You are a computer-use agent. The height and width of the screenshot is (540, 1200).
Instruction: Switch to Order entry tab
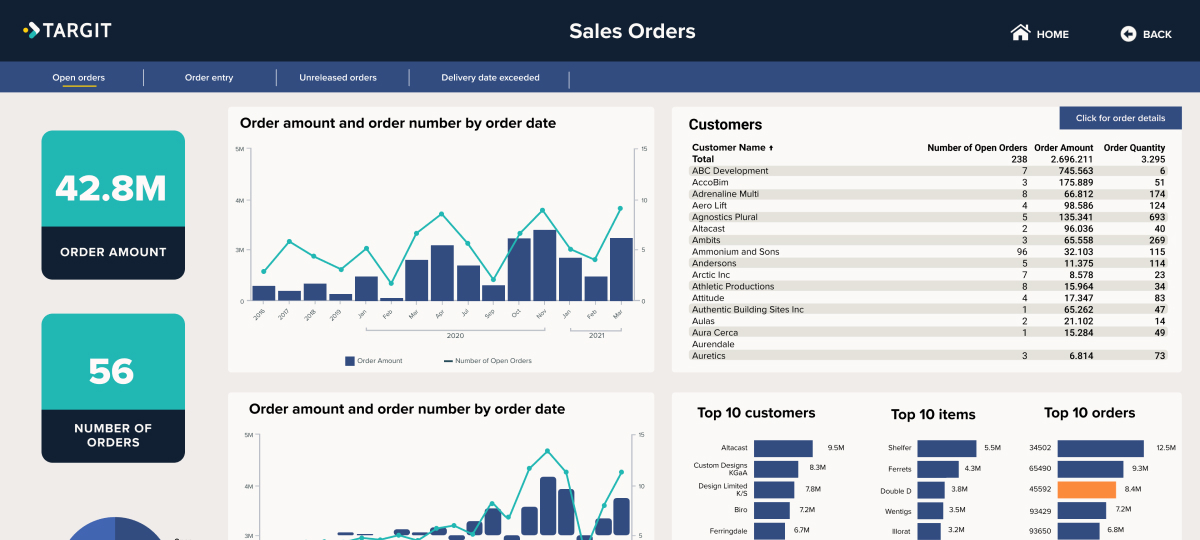(x=209, y=77)
